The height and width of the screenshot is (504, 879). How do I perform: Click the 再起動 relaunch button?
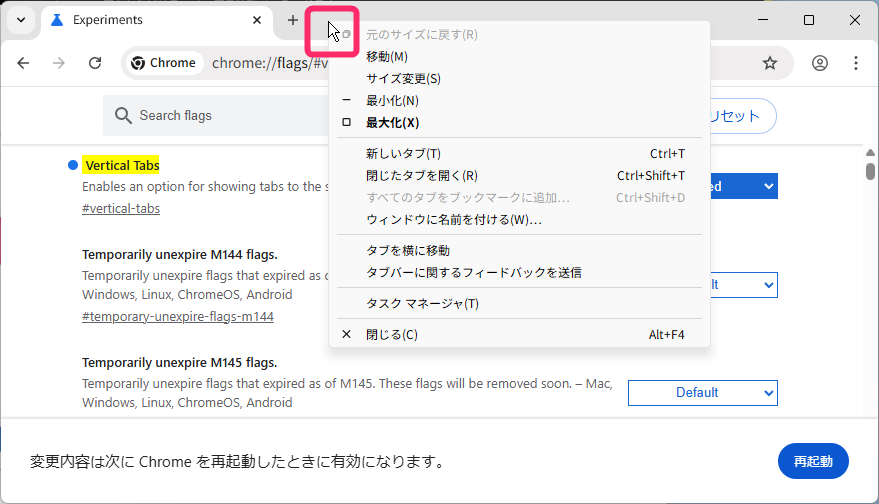click(813, 461)
